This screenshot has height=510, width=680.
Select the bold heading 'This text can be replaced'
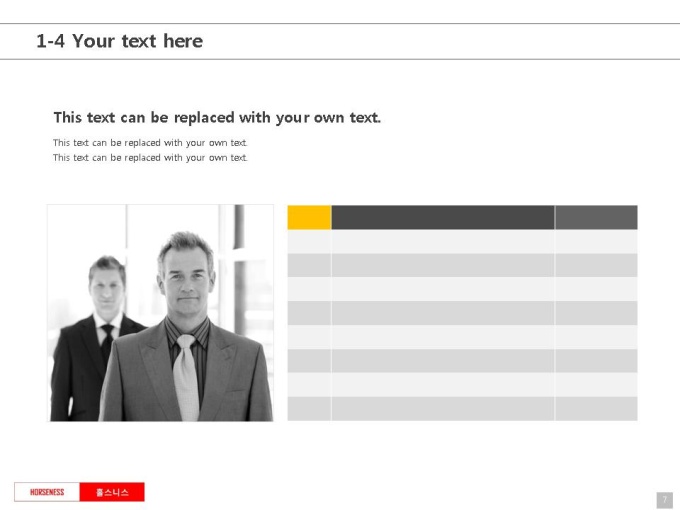tap(144, 118)
